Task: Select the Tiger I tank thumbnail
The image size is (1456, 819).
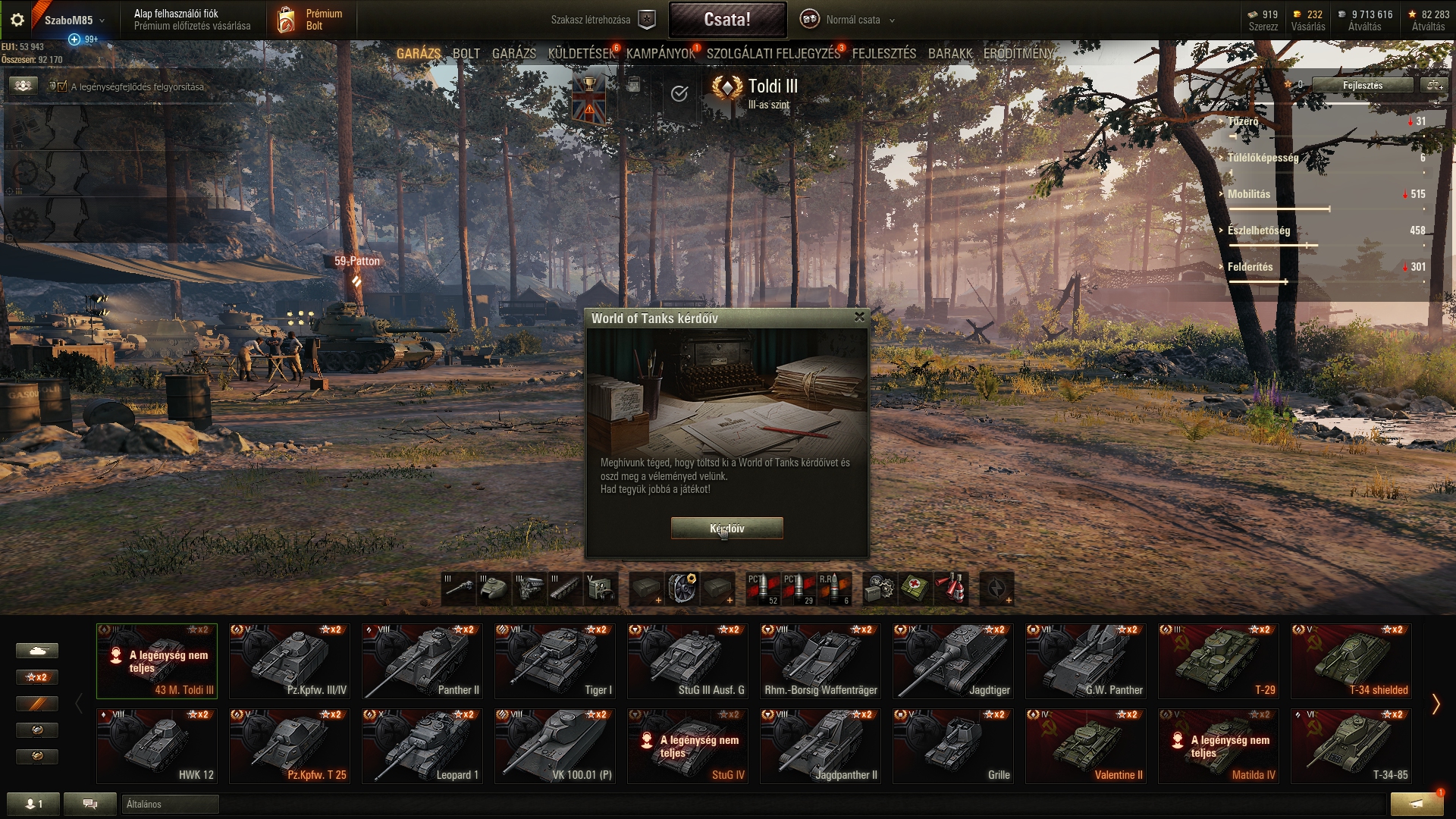Action: [555, 661]
